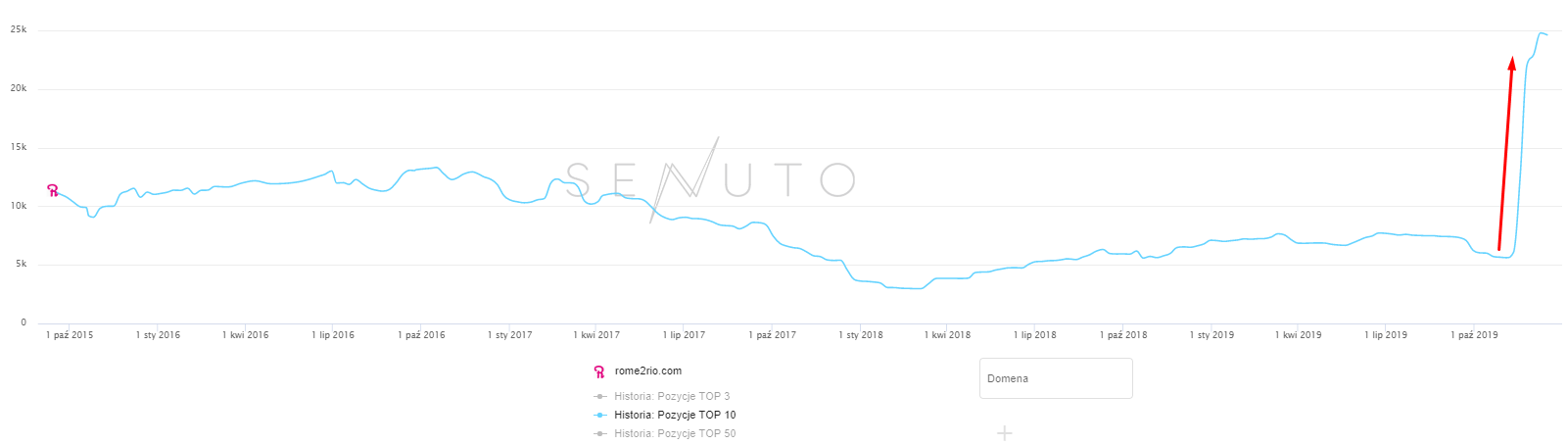Click the 1 paź 2019 date label
1568x445 pixels.
(x=1474, y=335)
